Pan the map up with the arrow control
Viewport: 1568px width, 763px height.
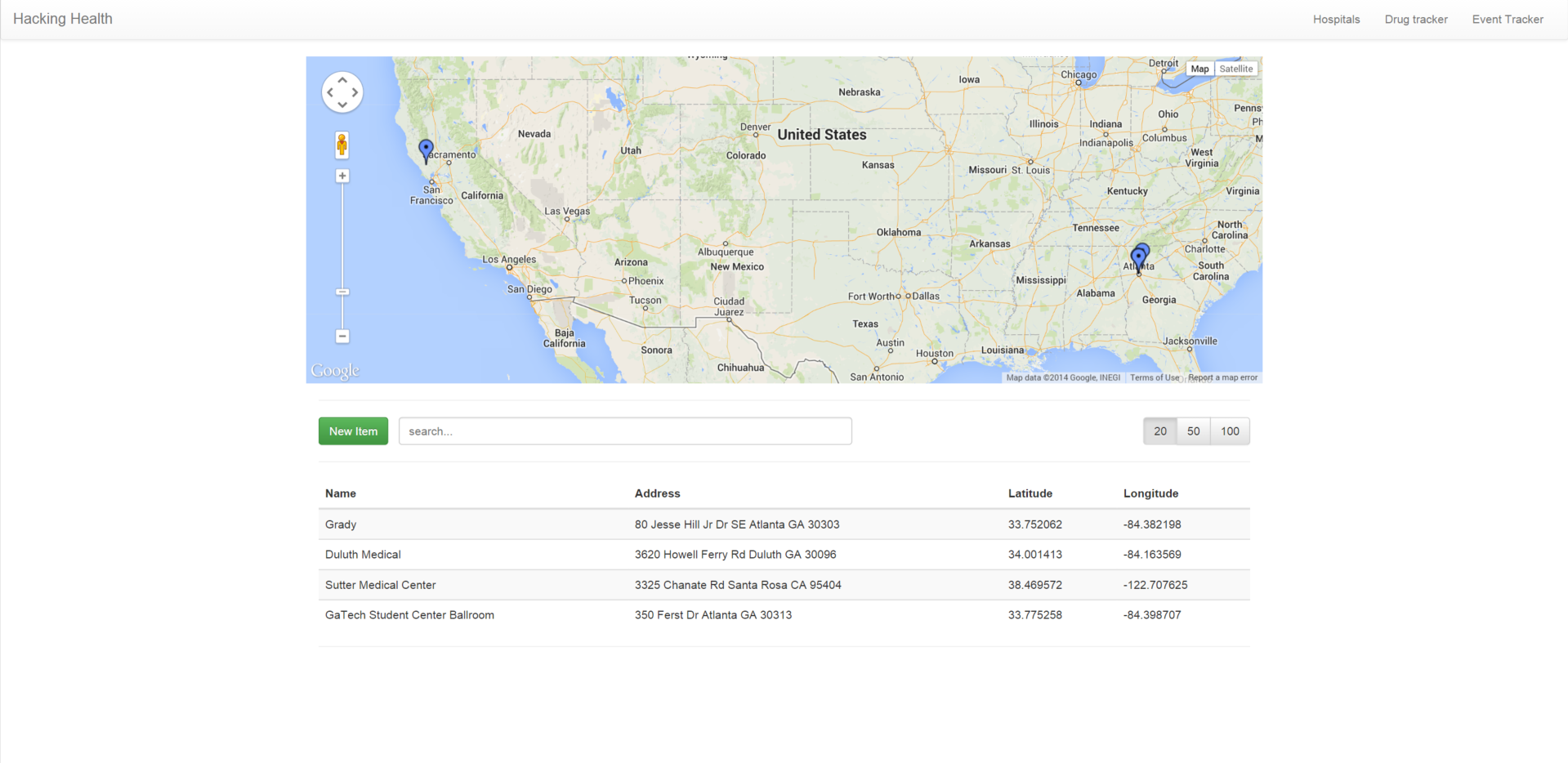342,80
